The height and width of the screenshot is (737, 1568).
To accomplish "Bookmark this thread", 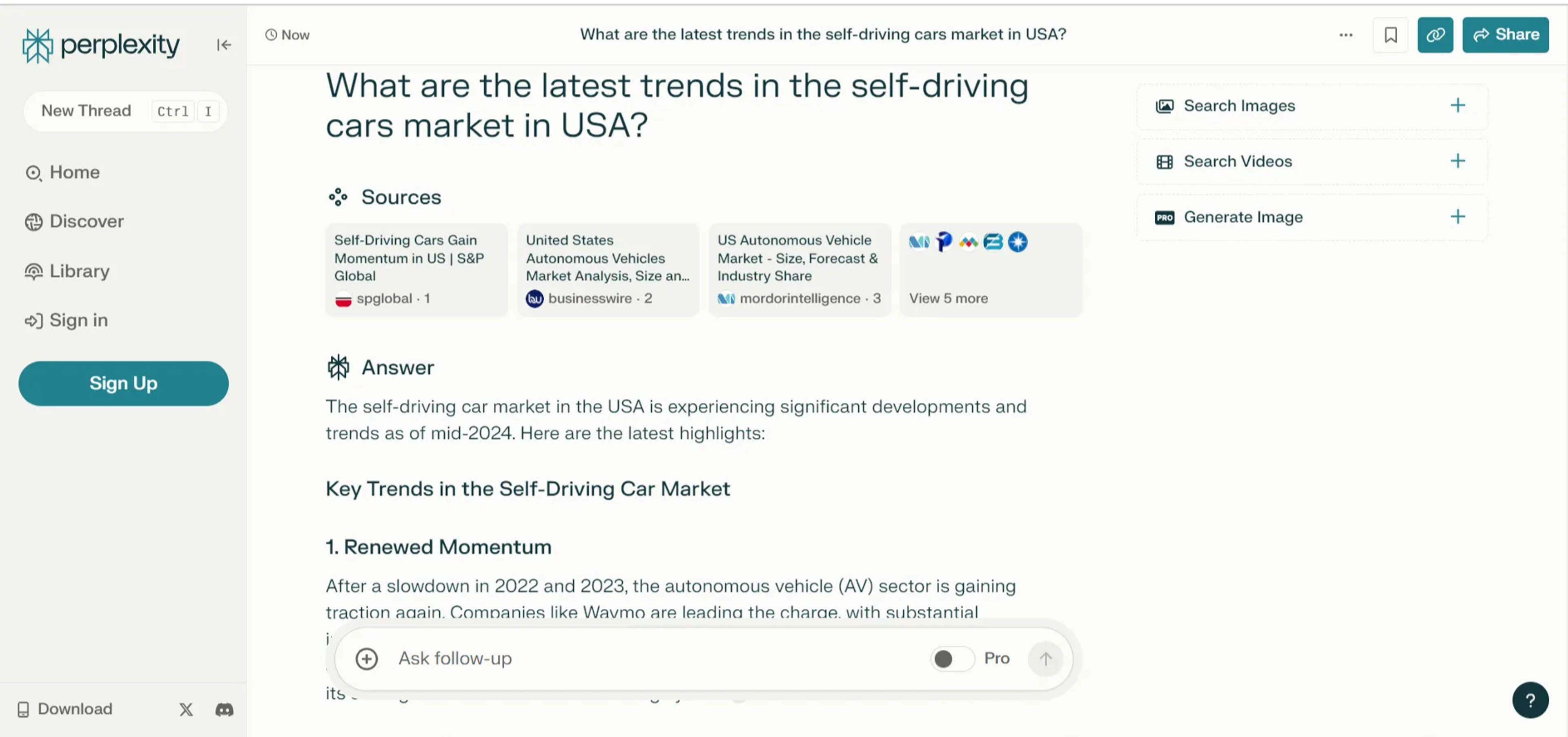I will (x=1390, y=35).
